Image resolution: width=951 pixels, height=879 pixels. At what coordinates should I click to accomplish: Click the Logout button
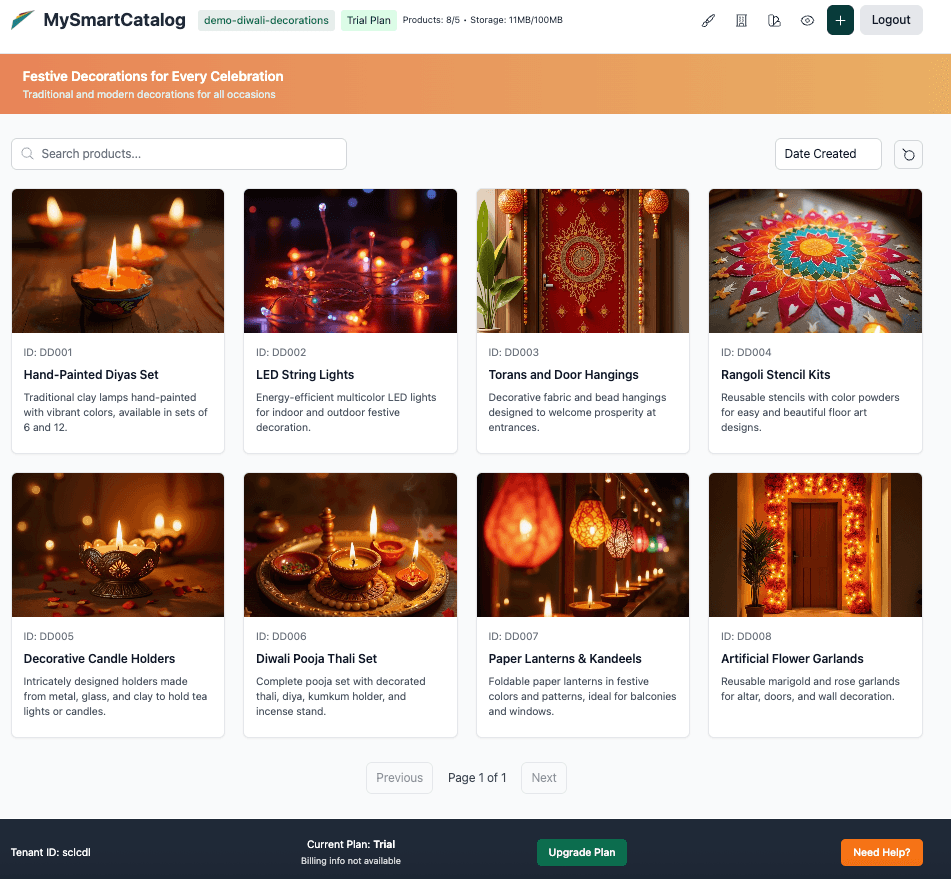tap(890, 20)
